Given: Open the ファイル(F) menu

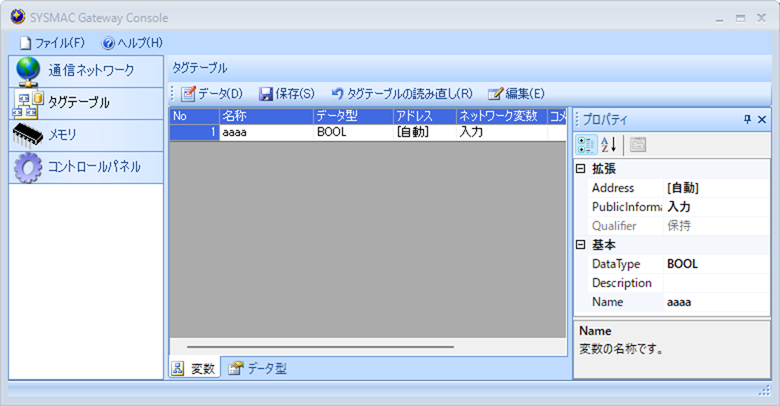Looking at the screenshot, I should pyautogui.click(x=52, y=43).
